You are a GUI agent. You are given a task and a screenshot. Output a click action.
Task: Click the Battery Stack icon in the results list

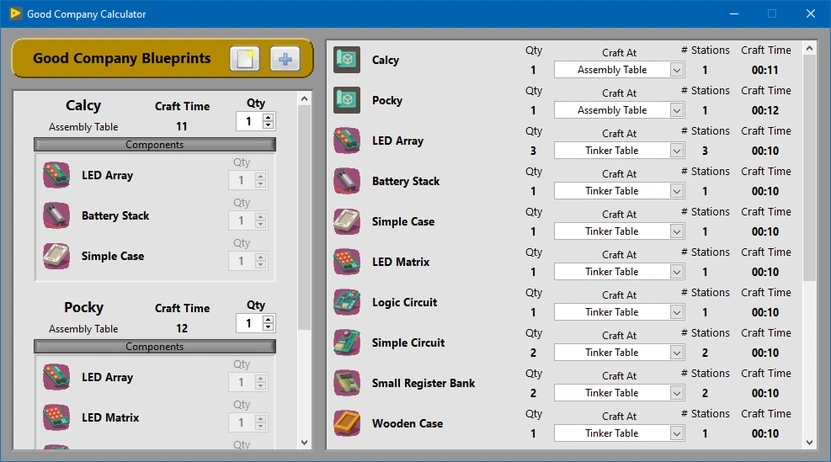pos(347,181)
